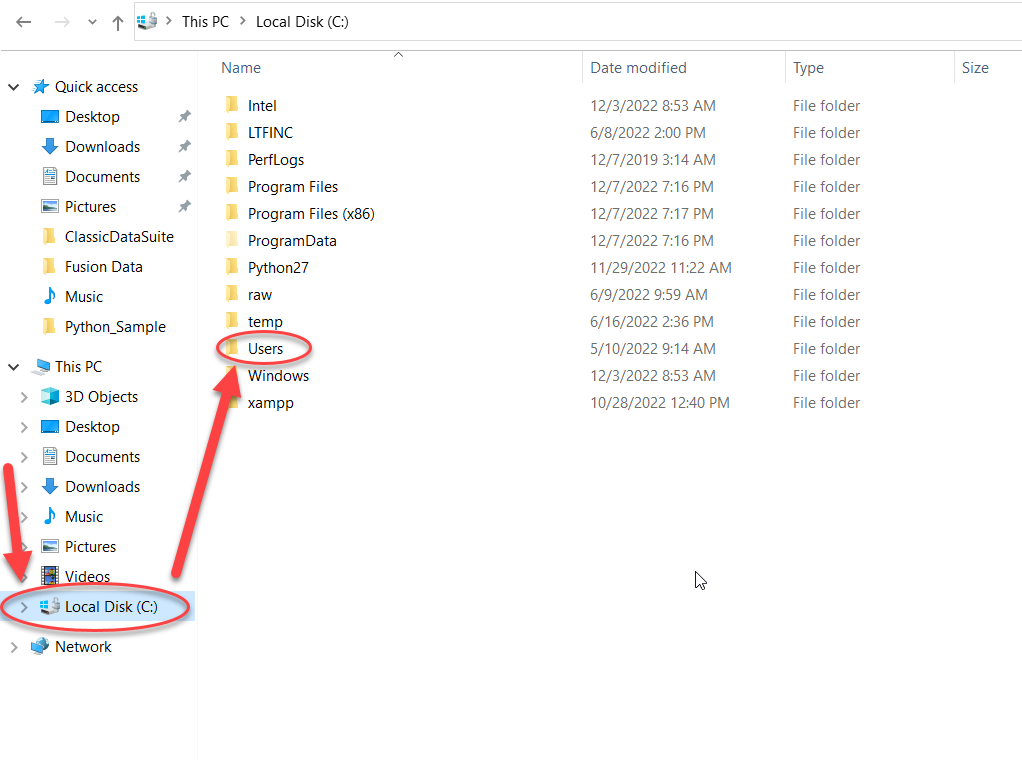Click the date 6/8/2022 2:00 PM
Image resolution: width=1022 pixels, height=760 pixels.
(647, 132)
